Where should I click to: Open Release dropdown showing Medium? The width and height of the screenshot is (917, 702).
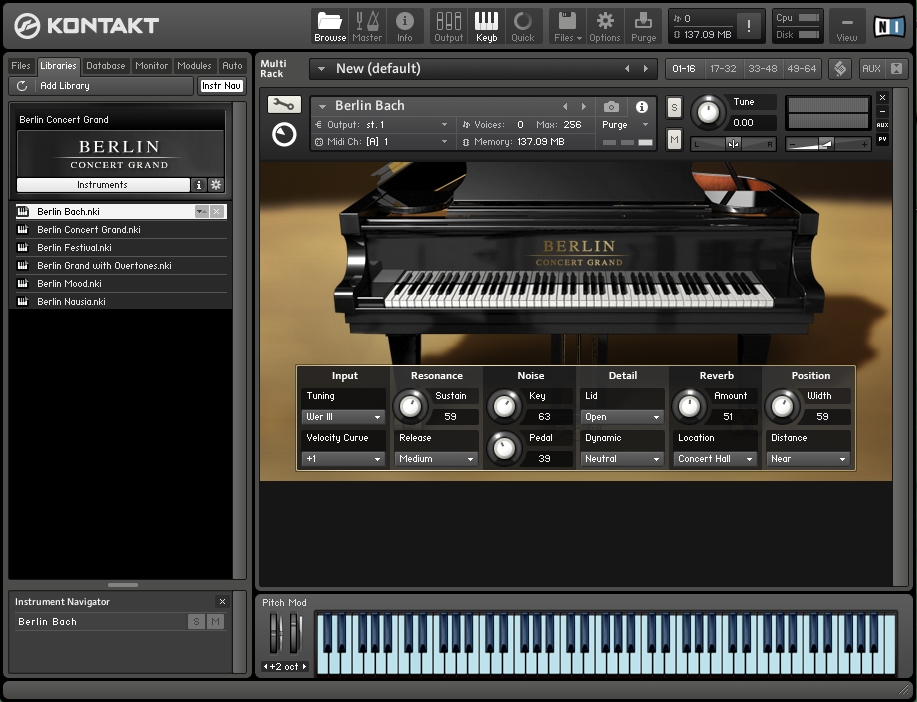pyautogui.click(x=436, y=459)
